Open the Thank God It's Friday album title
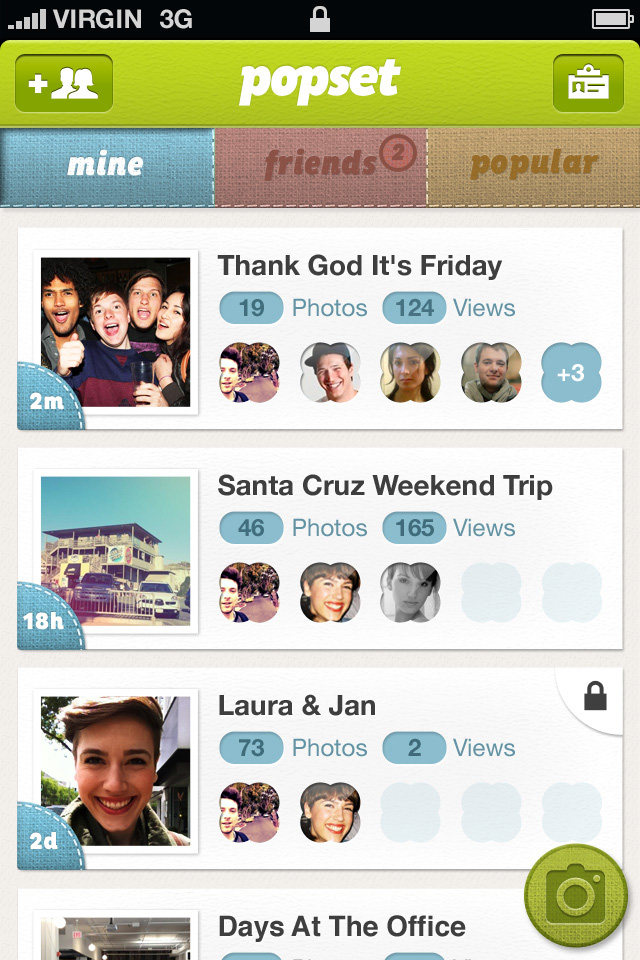 point(360,266)
